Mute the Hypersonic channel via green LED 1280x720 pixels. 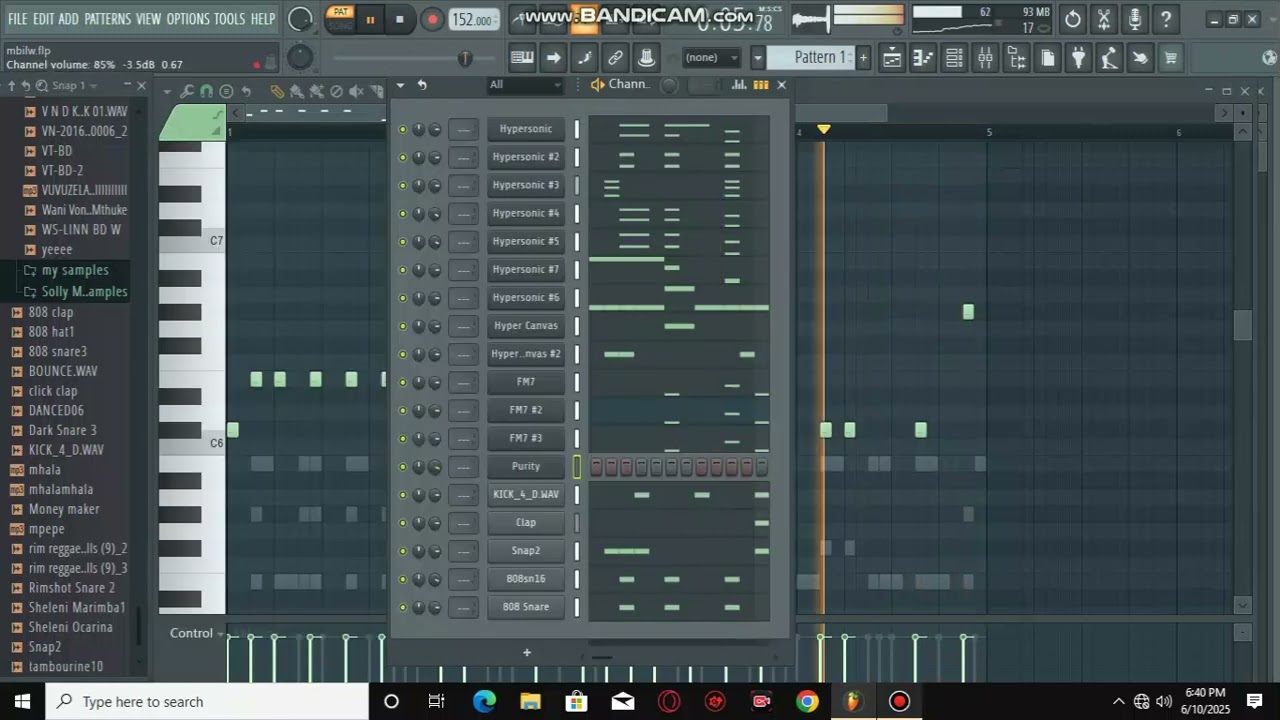403,129
